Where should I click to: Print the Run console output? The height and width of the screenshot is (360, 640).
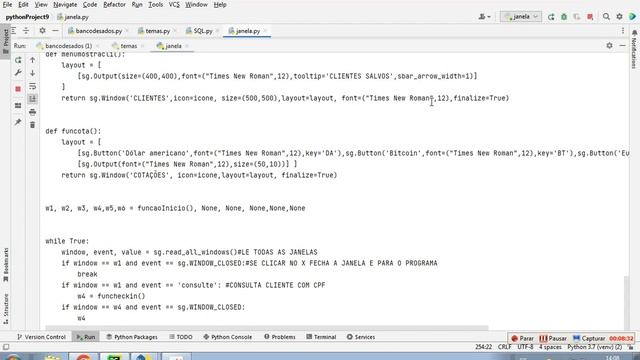click(33, 112)
